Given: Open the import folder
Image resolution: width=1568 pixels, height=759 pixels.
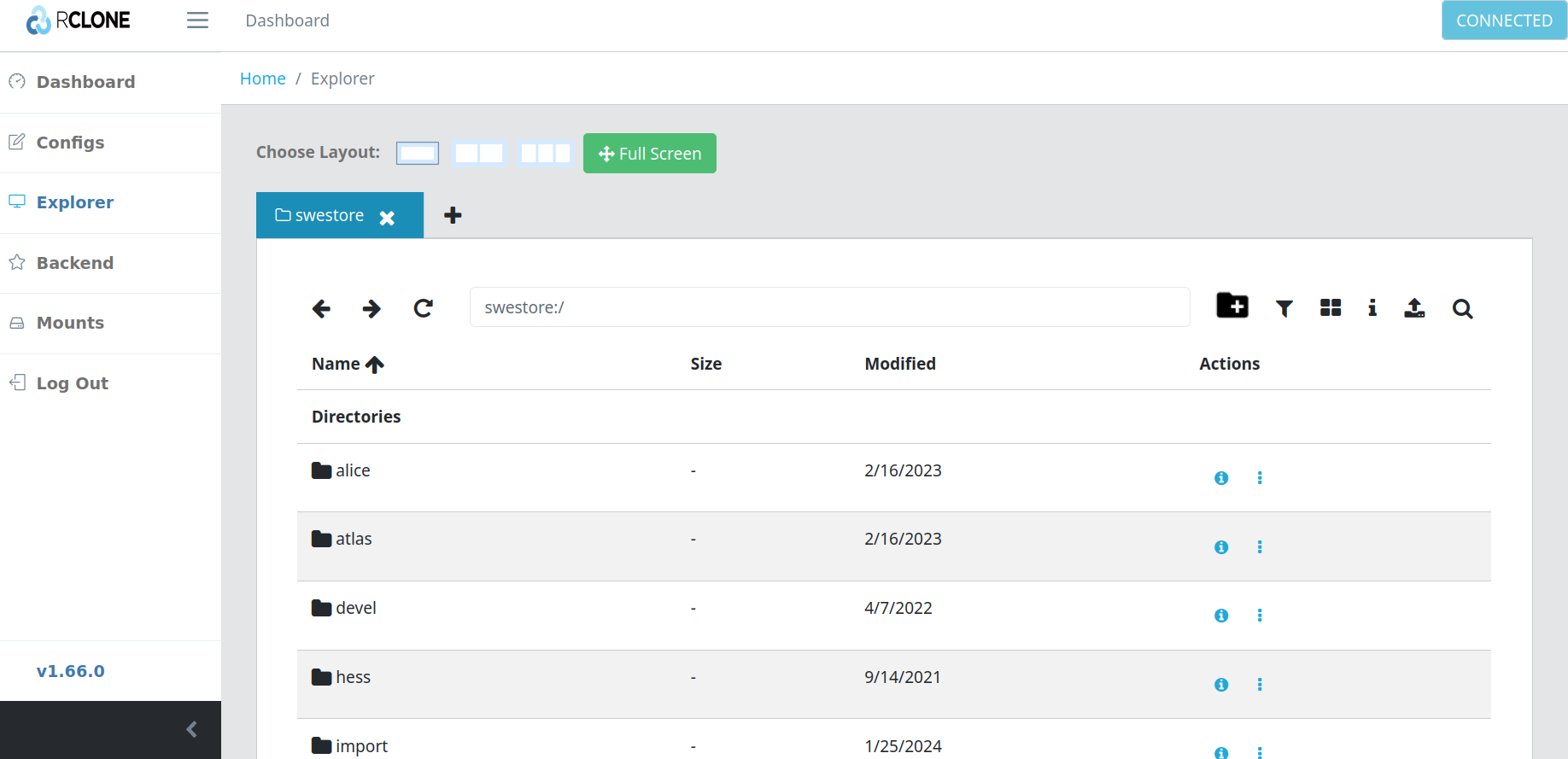Looking at the screenshot, I should [x=349, y=746].
